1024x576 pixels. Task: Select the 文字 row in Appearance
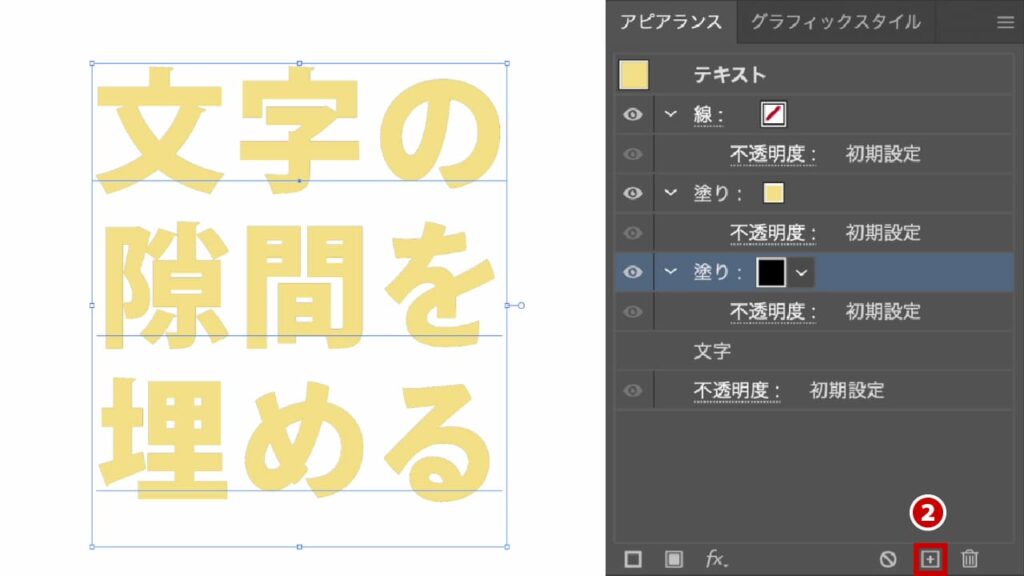pos(814,351)
